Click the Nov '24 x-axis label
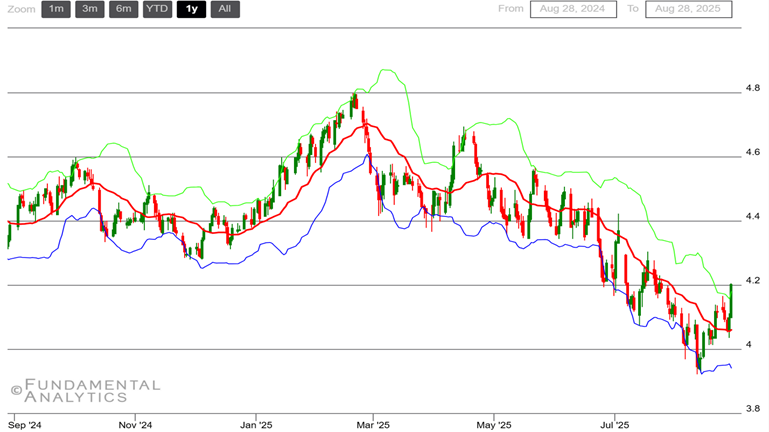Image resolution: width=769 pixels, height=432 pixels. (x=133, y=424)
